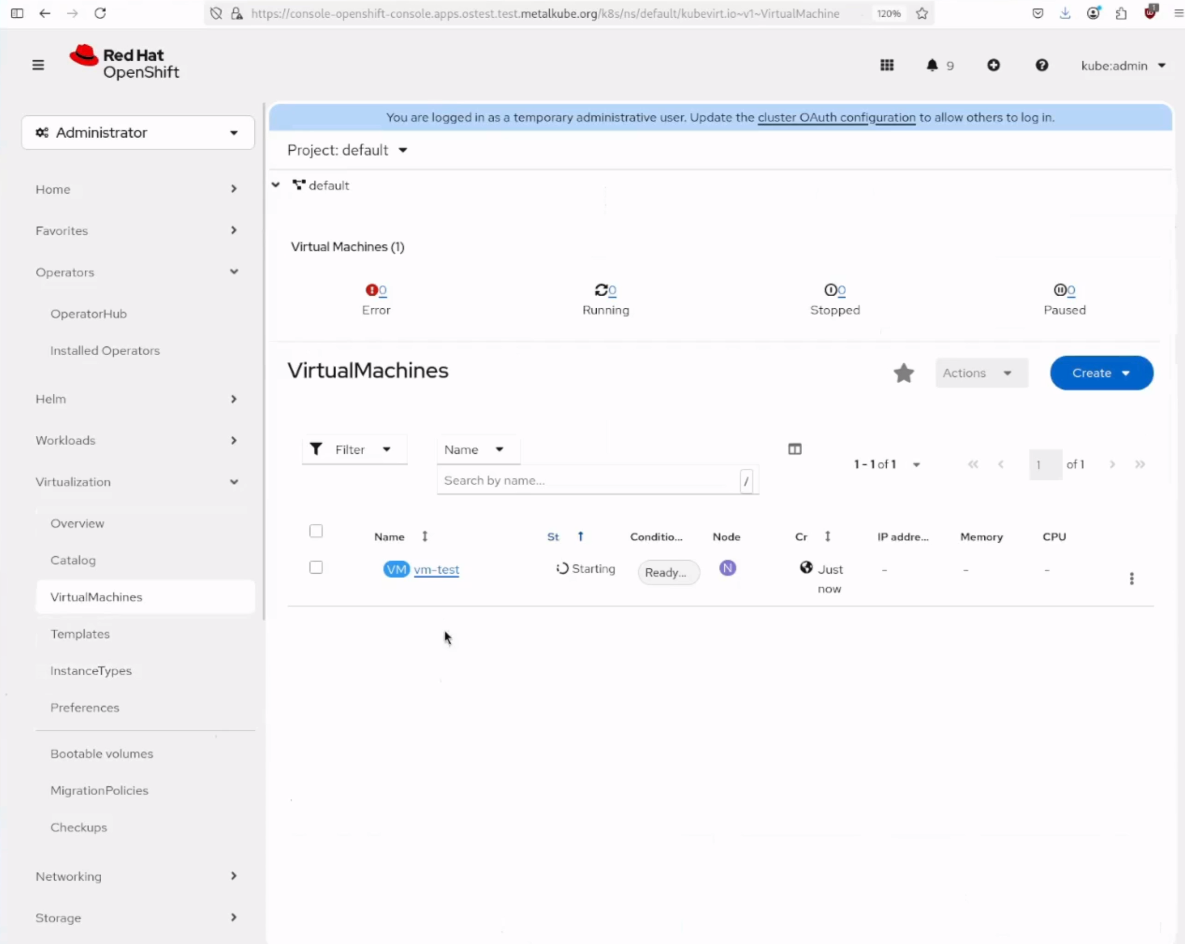Click the Search by name field
The height and width of the screenshot is (944, 1185).
coord(587,480)
